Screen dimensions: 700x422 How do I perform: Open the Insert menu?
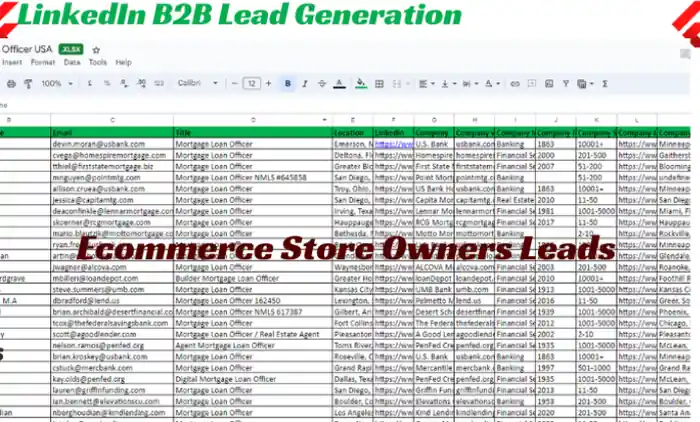(x=12, y=62)
